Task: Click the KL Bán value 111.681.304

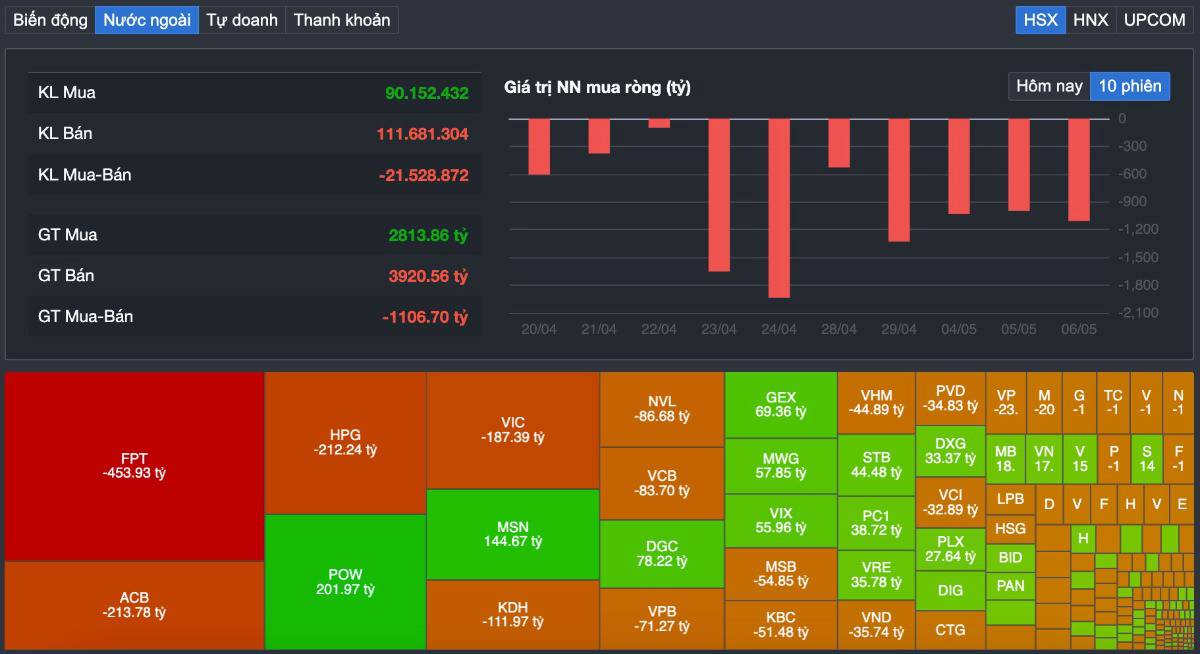Action: point(422,134)
